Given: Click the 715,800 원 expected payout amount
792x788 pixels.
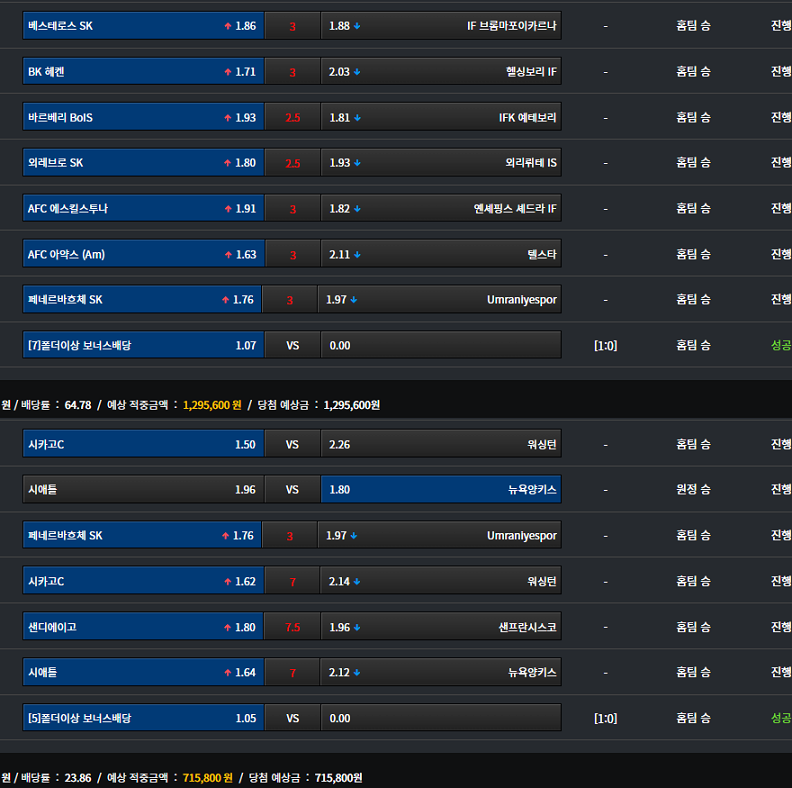Looking at the screenshot, I should tap(208, 778).
